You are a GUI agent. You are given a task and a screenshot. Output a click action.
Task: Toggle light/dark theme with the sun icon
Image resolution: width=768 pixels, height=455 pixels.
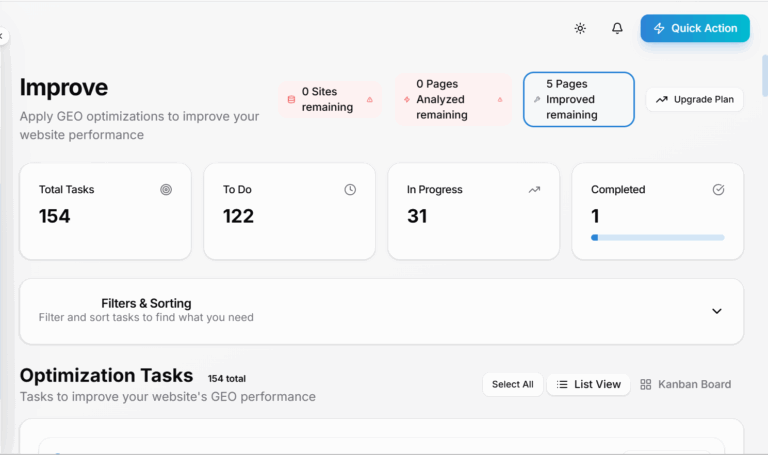580,28
